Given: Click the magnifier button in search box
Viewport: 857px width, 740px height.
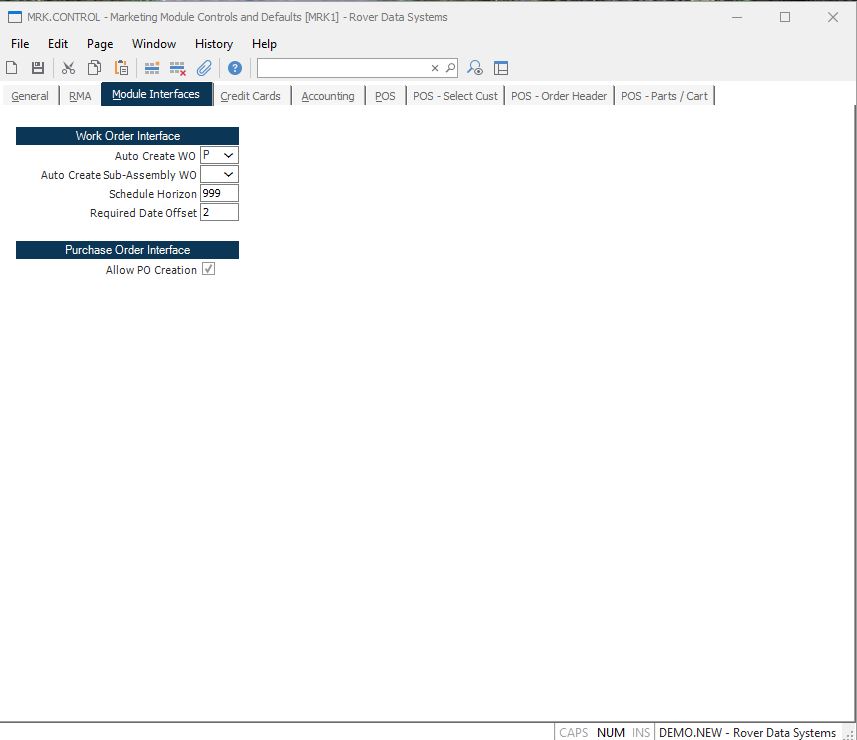Looking at the screenshot, I should [x=450, y=68].
